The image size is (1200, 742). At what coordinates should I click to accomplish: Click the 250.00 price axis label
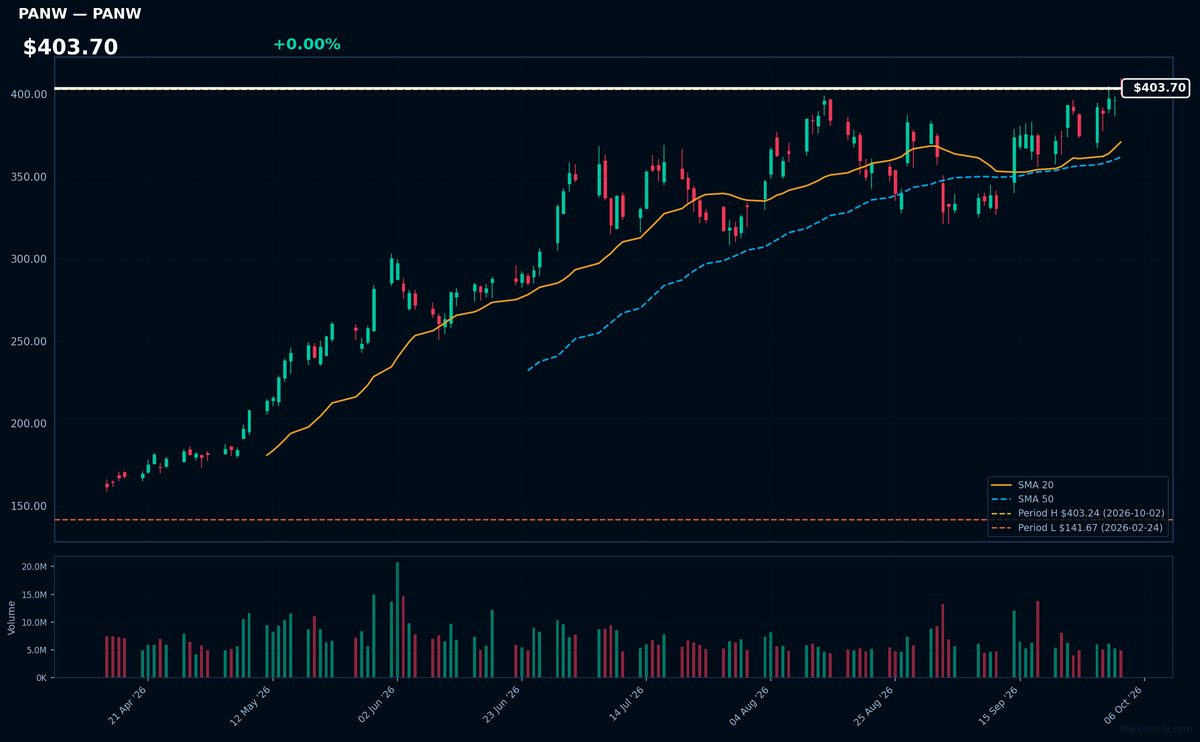click(x=29, y=342)
